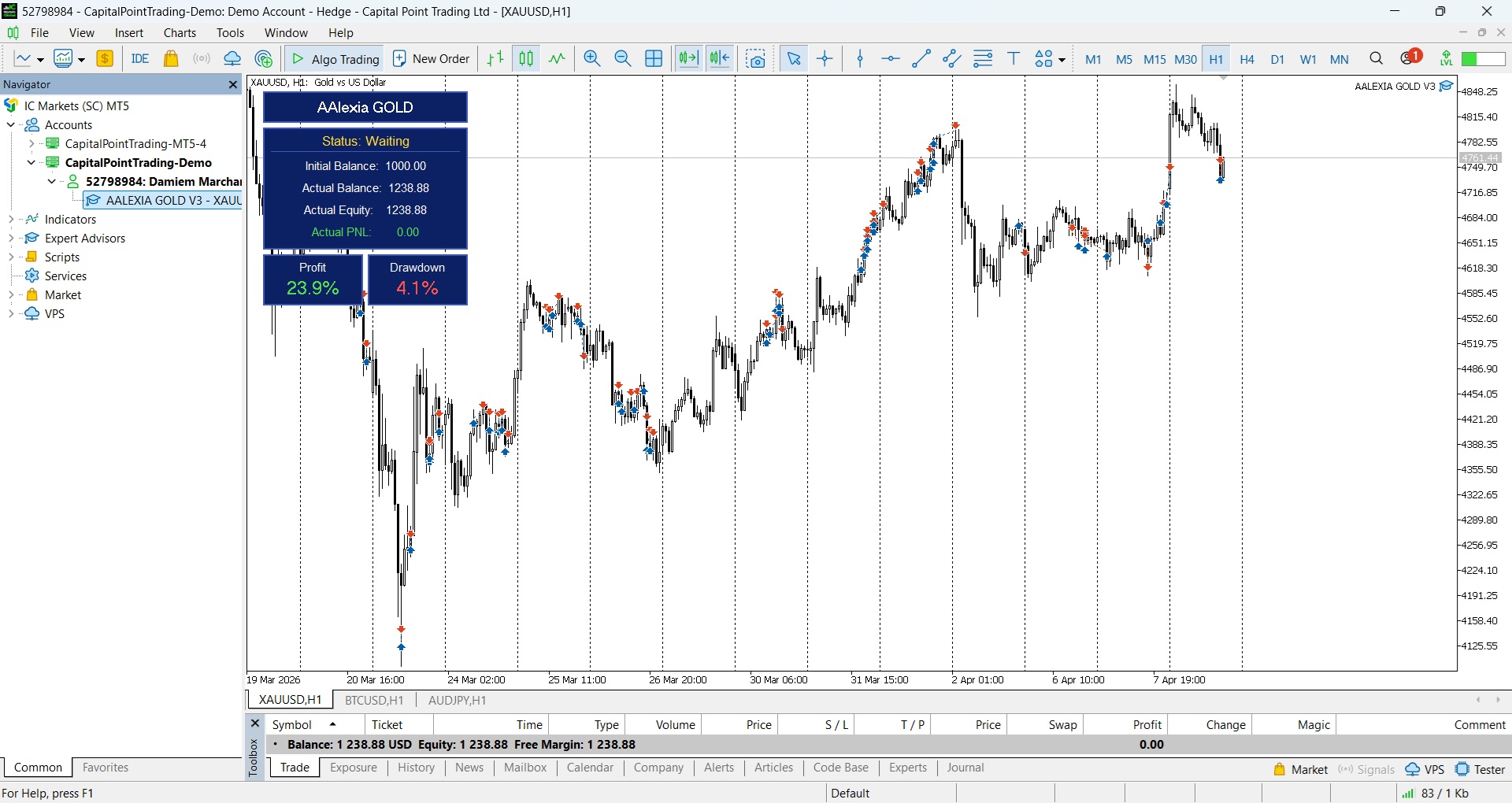The width and height of the screenshot is (1512, 803).
Task: Open the VPS cloud icon in toolbar
Action: [x=232, y=59]
